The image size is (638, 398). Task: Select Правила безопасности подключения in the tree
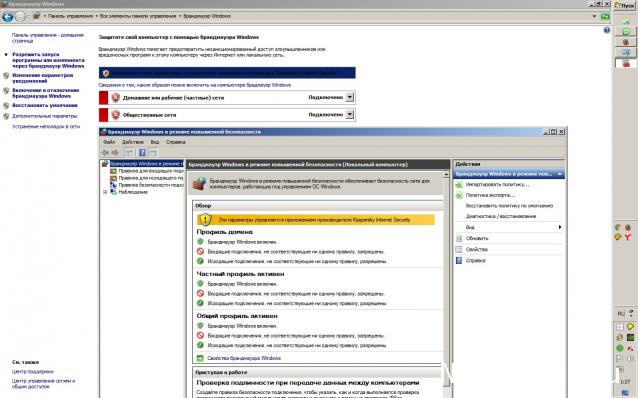[151, 185]
